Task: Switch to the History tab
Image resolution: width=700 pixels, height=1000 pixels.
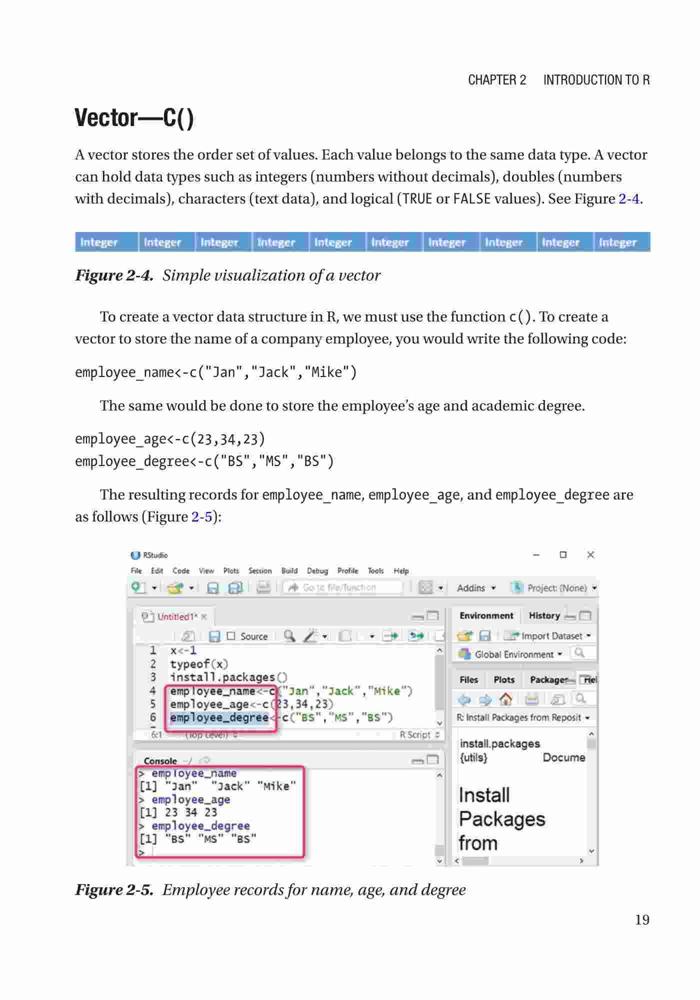Action: point(544,616)
